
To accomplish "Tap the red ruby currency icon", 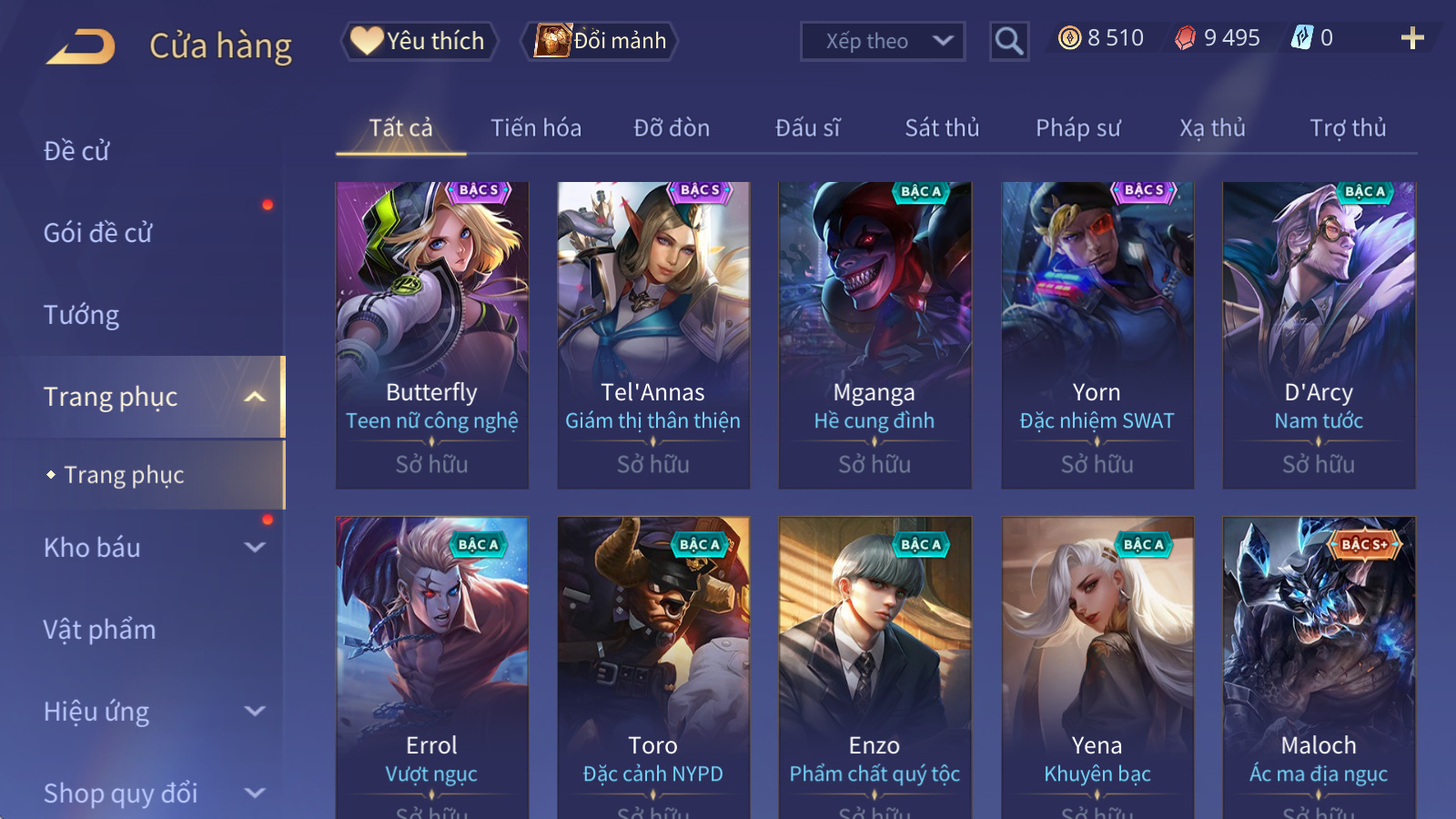I will tap(1185, 37).
